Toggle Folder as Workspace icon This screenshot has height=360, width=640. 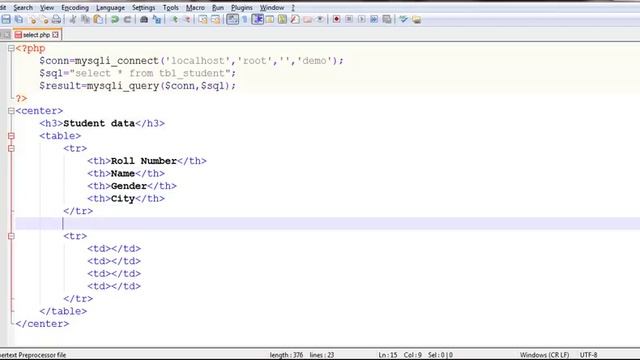[x=307, y=19]
